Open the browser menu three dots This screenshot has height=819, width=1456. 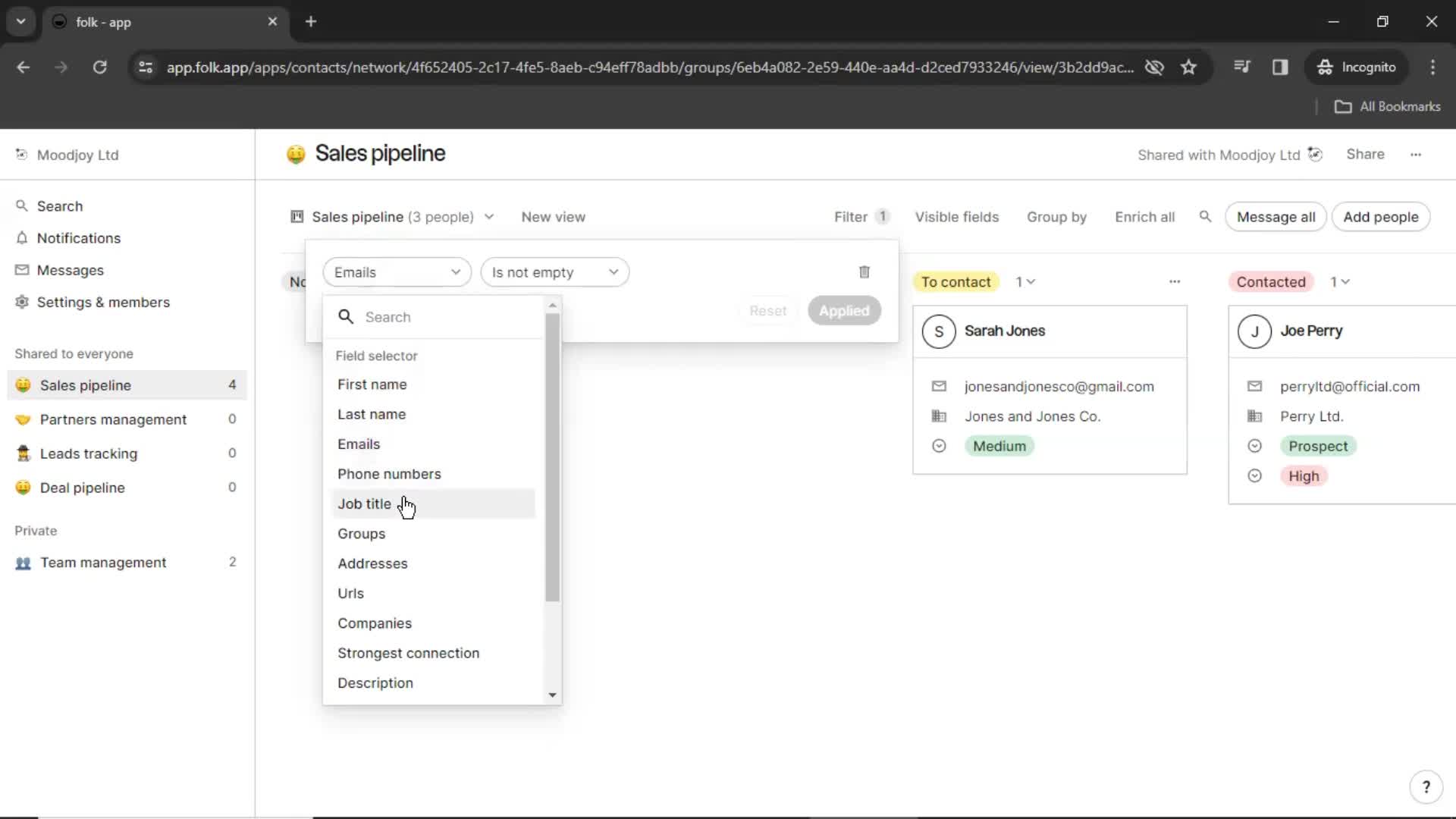coord(1432,67)
